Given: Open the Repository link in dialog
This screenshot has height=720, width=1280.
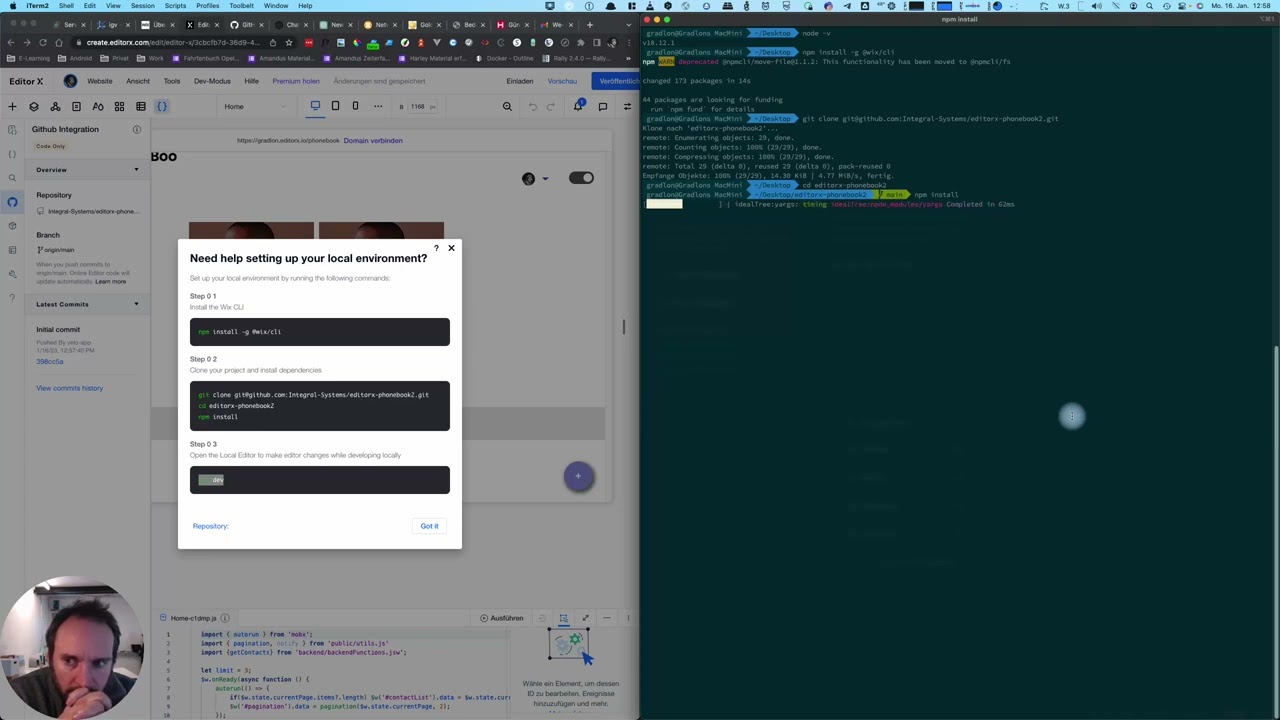Looking at the screenshot, I should click(210, 526).
